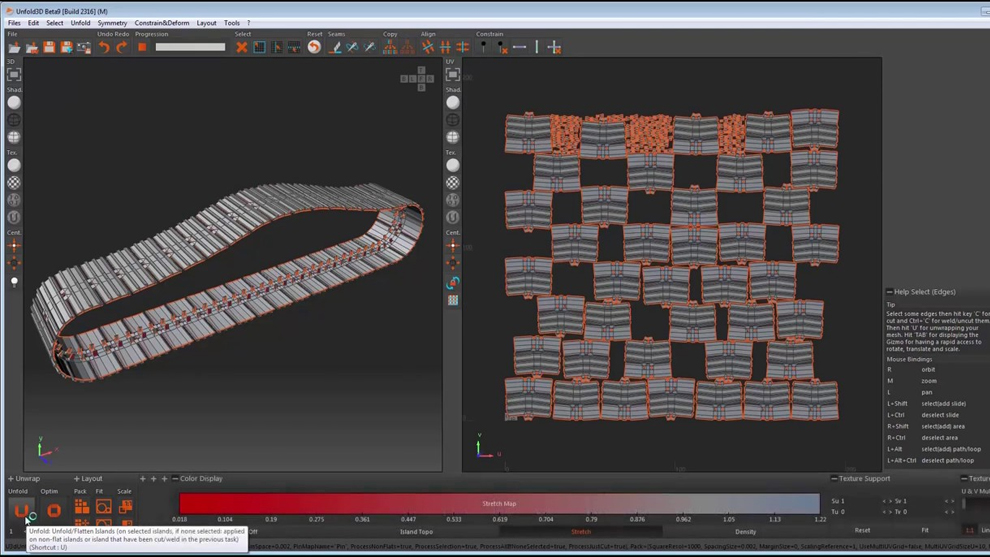Click the Fit layout icon
The image size is (990, 557).
tap(104, 506)
